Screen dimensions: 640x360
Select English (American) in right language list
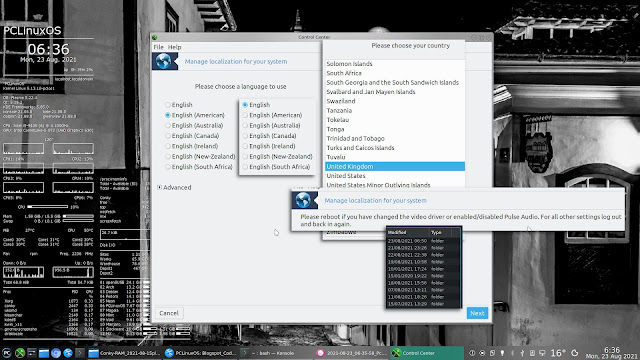tap(245, 116)
